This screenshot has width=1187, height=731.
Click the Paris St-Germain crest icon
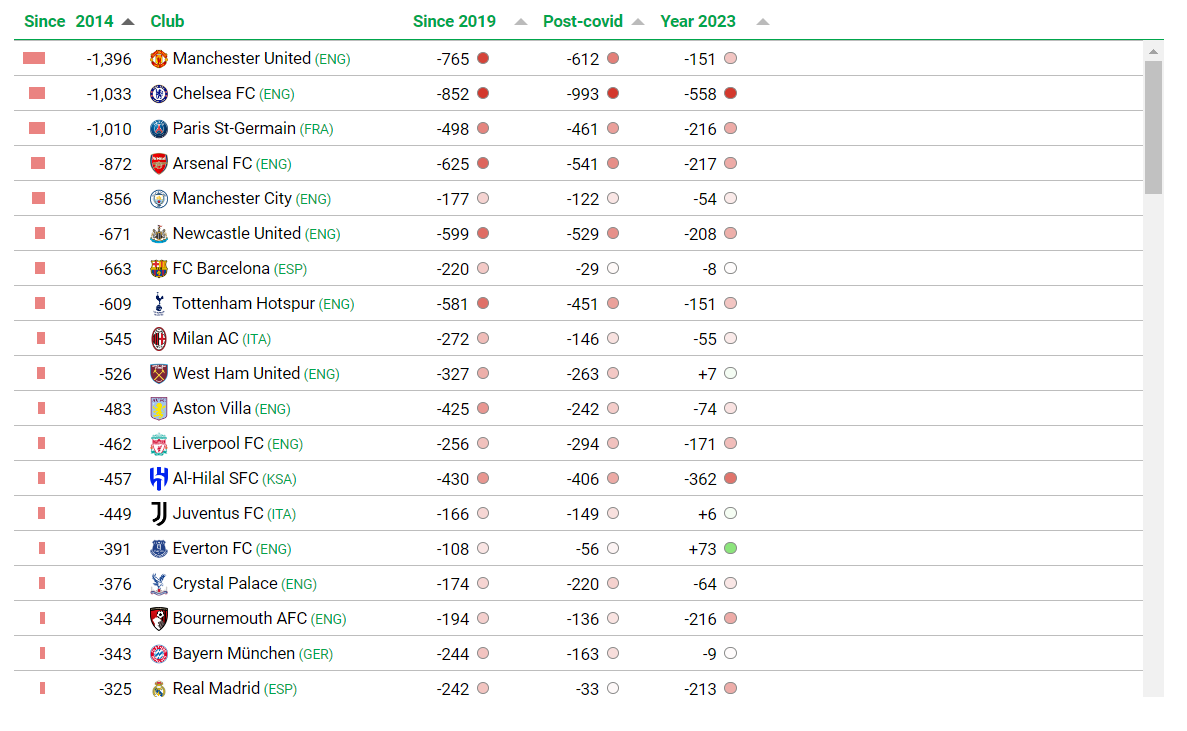158,129
